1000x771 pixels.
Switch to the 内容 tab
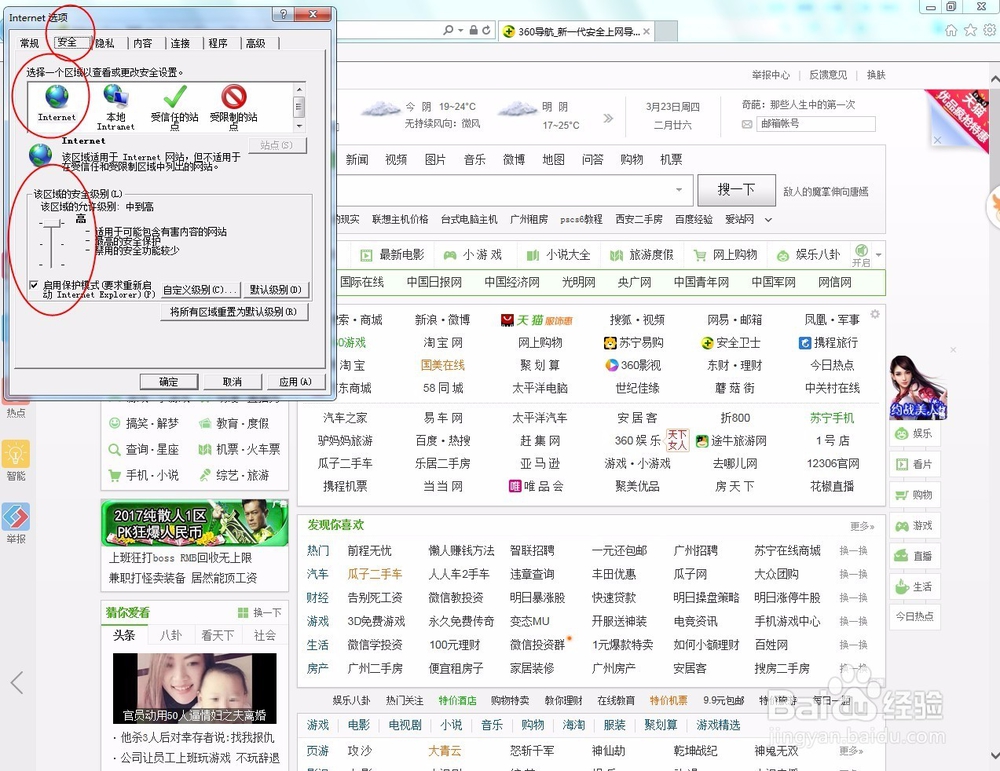point(143,43)
